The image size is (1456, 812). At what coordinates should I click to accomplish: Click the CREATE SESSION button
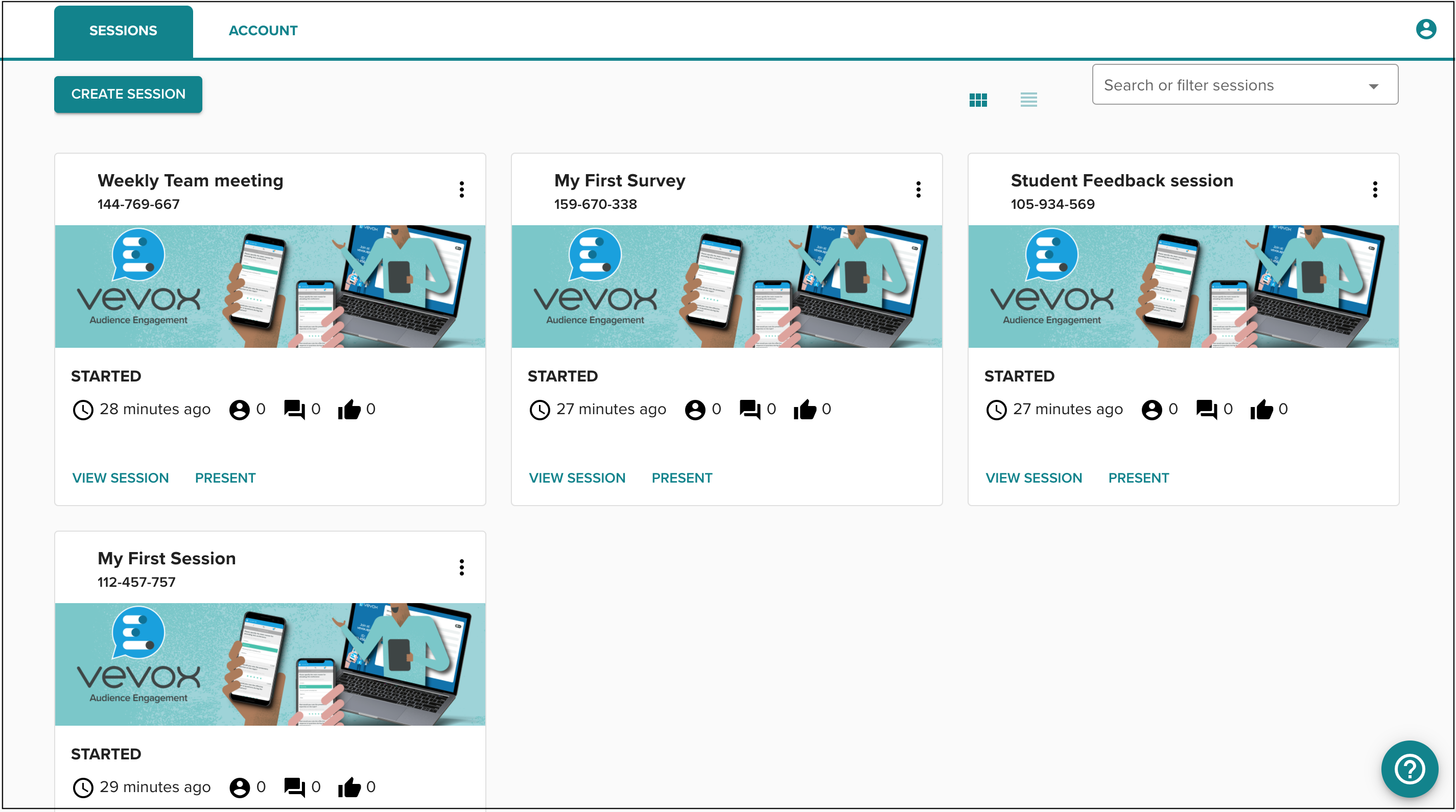point(128,94)
